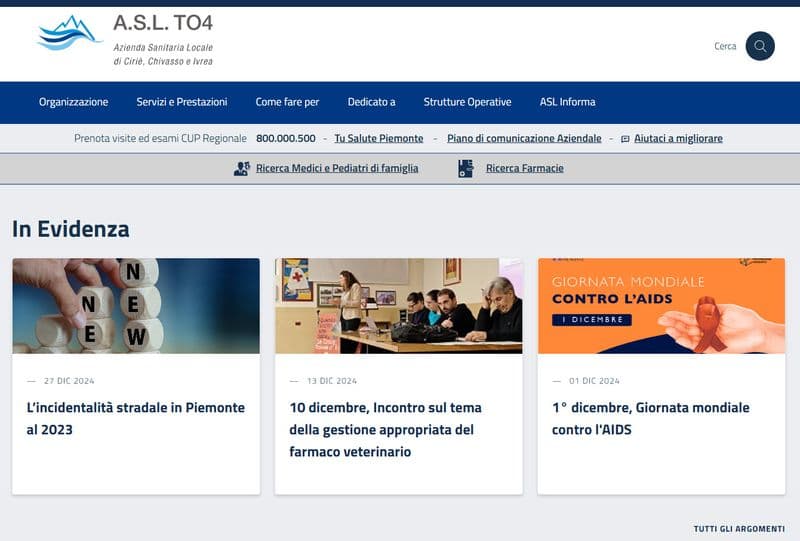This screenshot has width=800, height=541.
Task: Click the In Evidenza heading
Action: tap(70, 229)
